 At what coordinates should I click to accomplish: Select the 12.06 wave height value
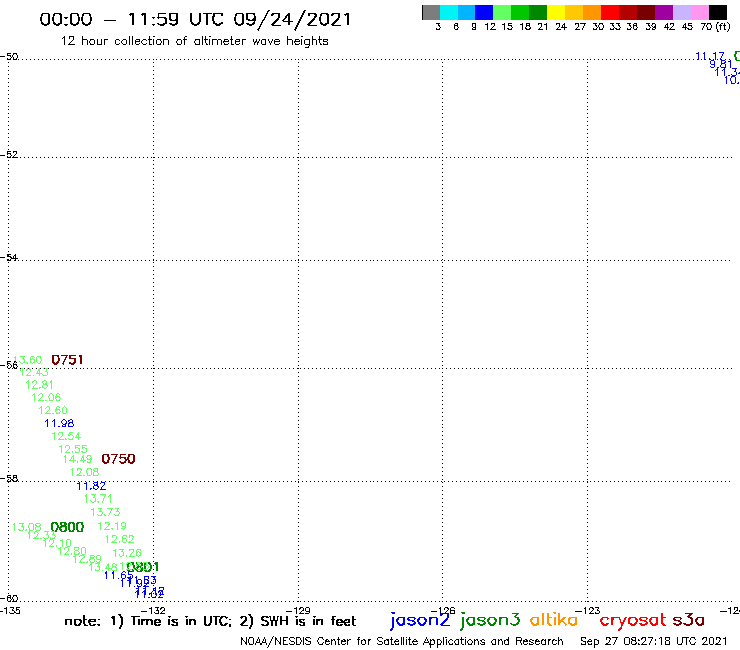click(x=46, y=397)
